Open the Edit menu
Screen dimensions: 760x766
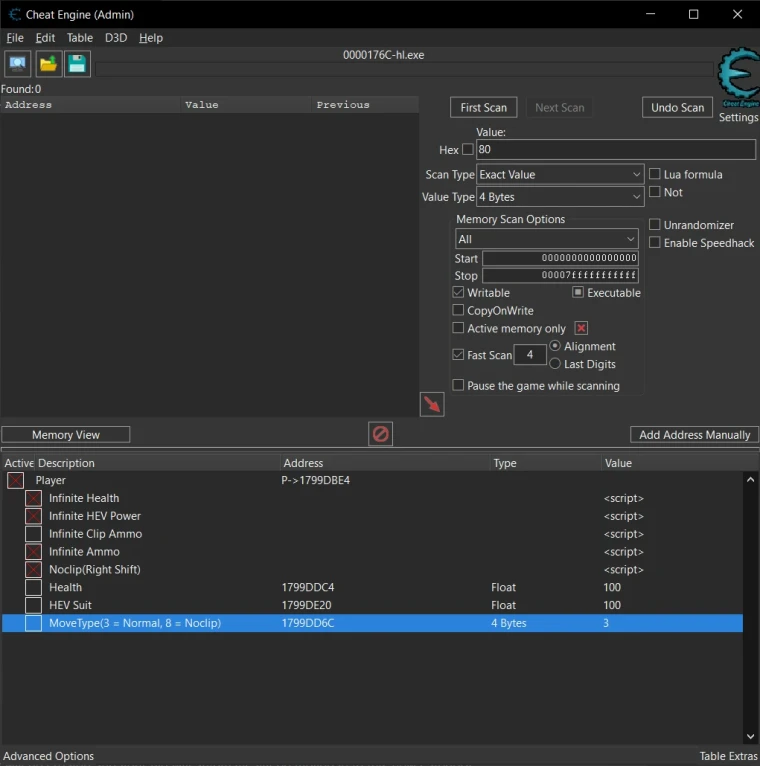(x=45, y=38)
